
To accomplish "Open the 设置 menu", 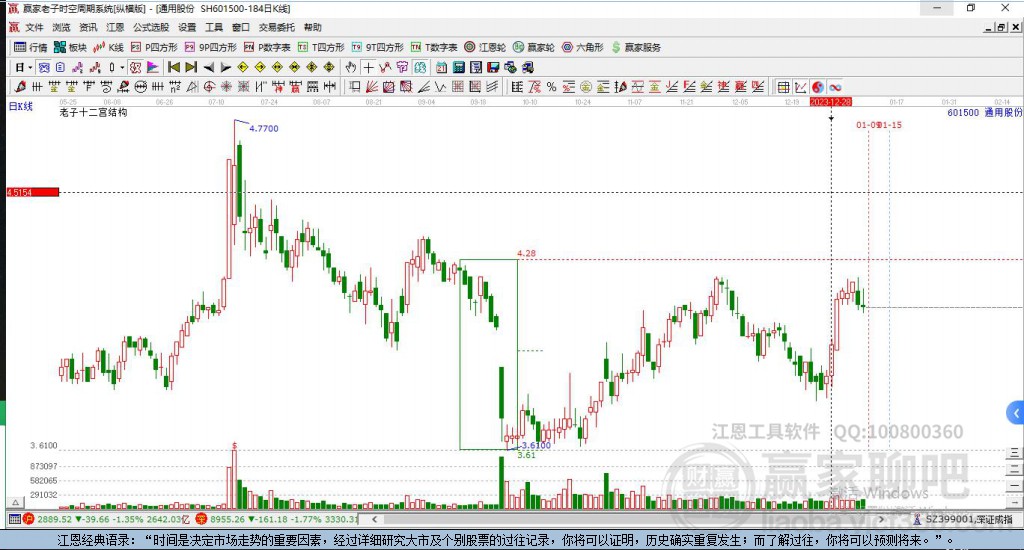I will click(x=187, y=27).
